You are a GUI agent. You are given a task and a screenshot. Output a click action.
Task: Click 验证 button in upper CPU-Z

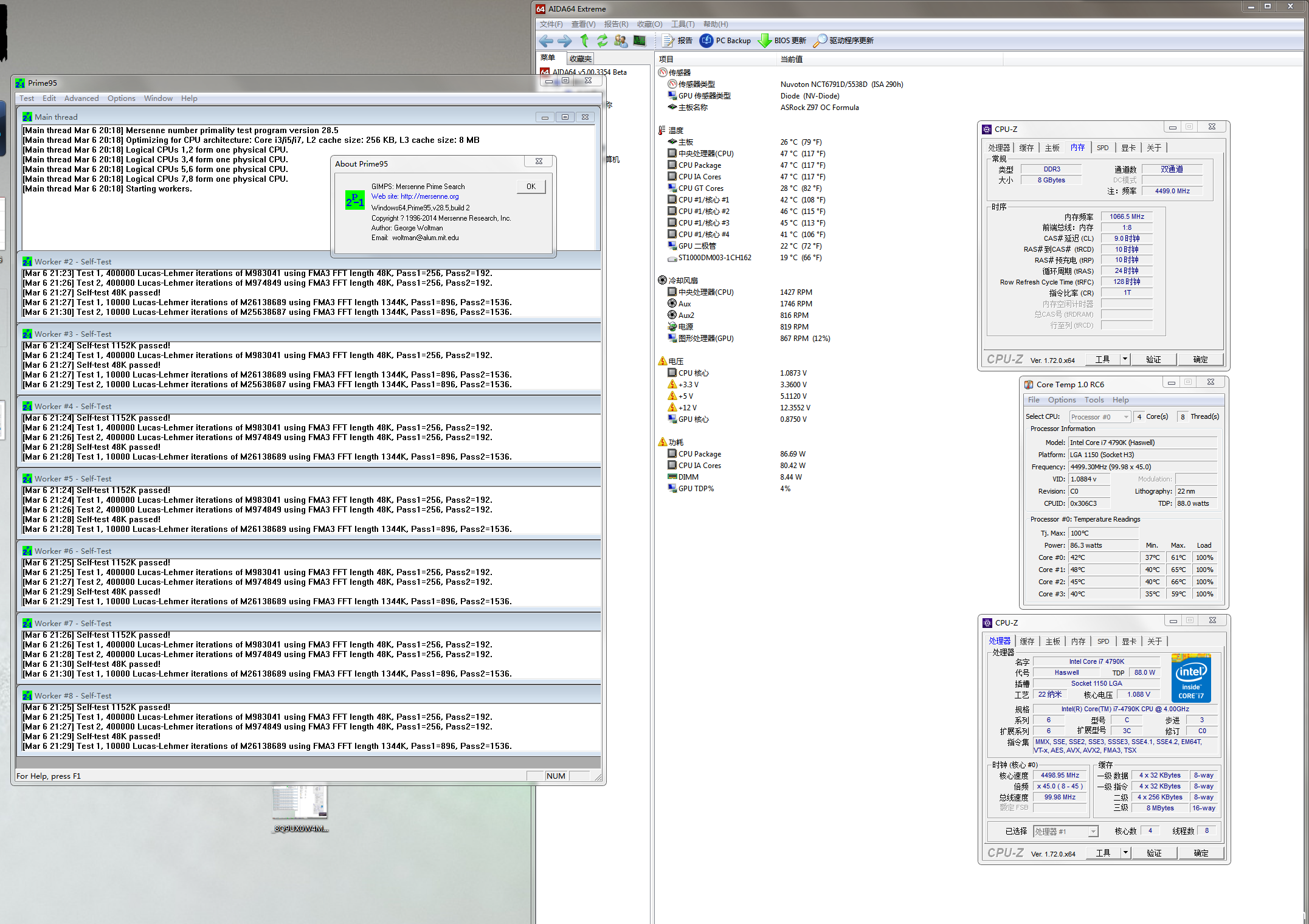tap(1153, 359)
